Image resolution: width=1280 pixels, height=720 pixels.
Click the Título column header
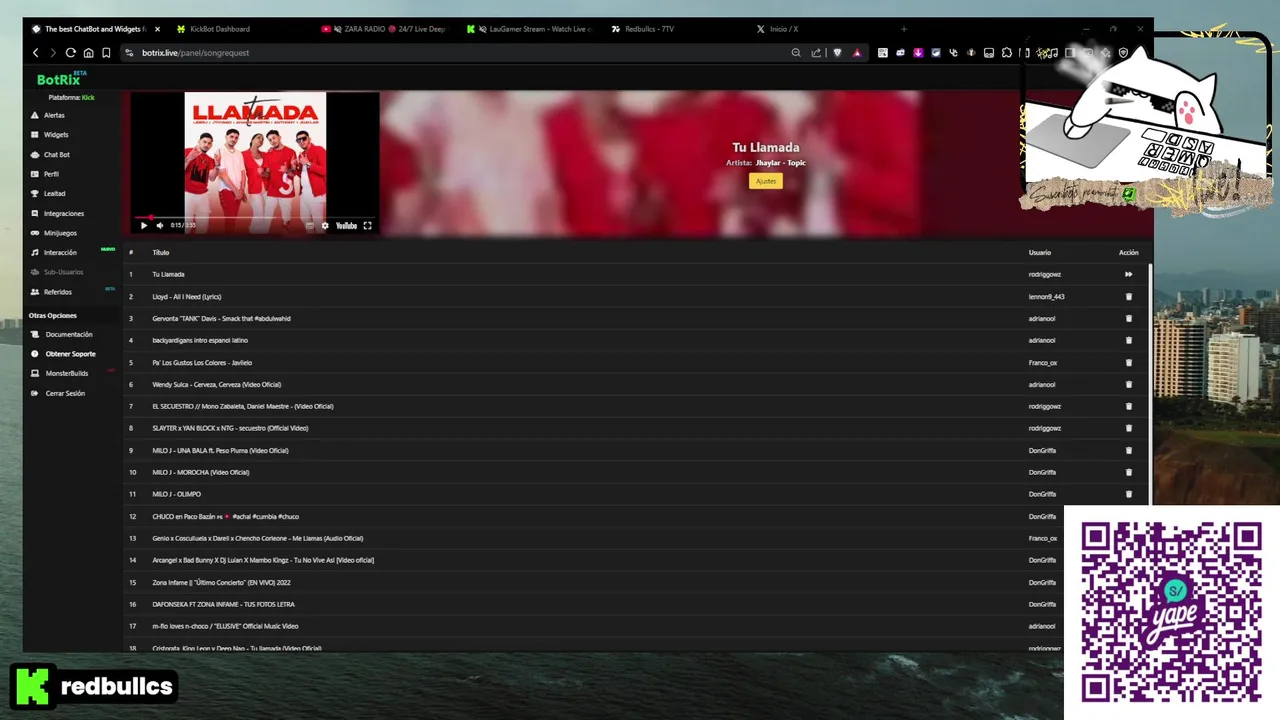(160, 252)
